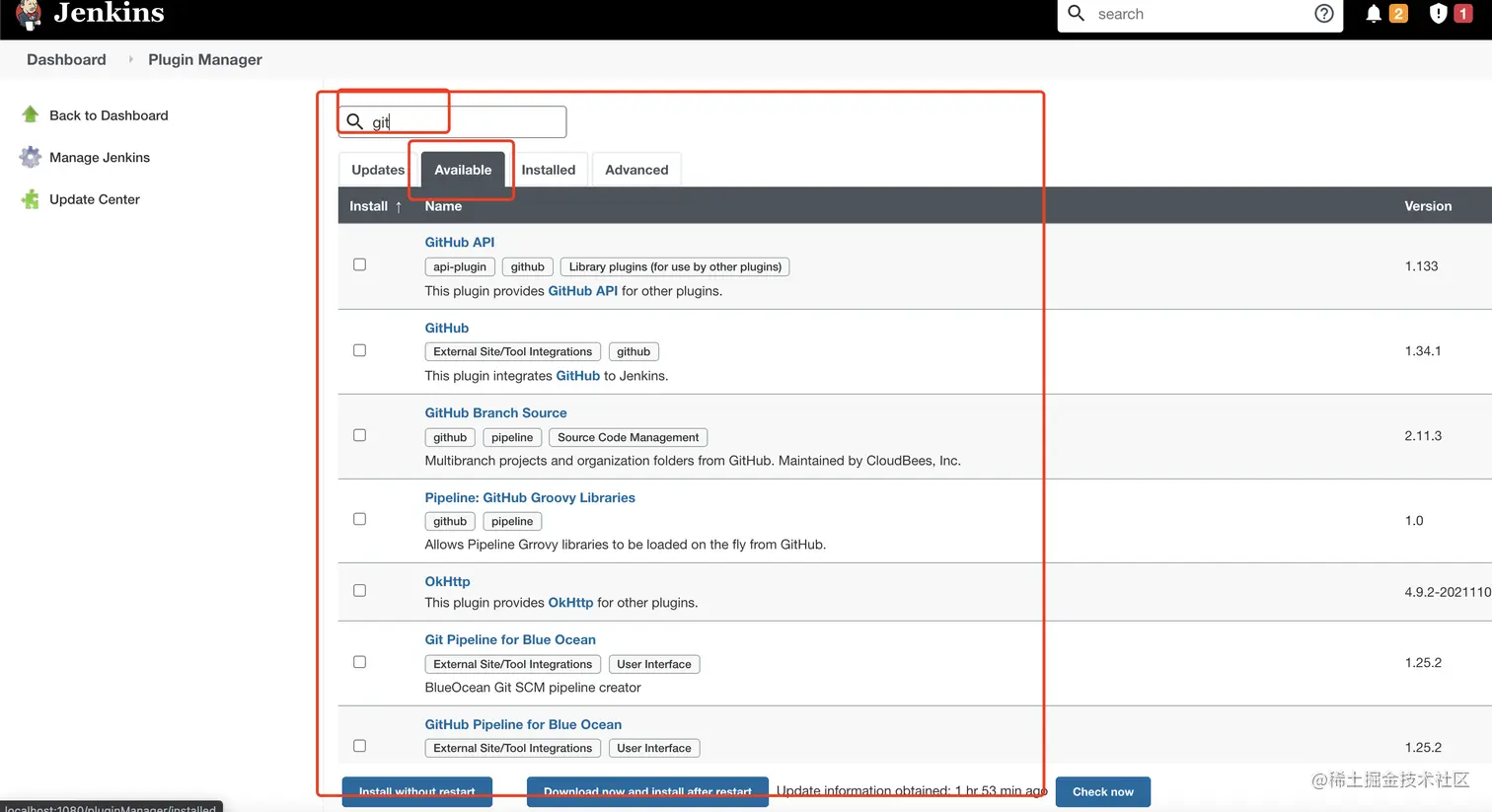This screenshot has height=812, width=1492.
Task: Click version 1.133 cell
Action: point(1422,266)
